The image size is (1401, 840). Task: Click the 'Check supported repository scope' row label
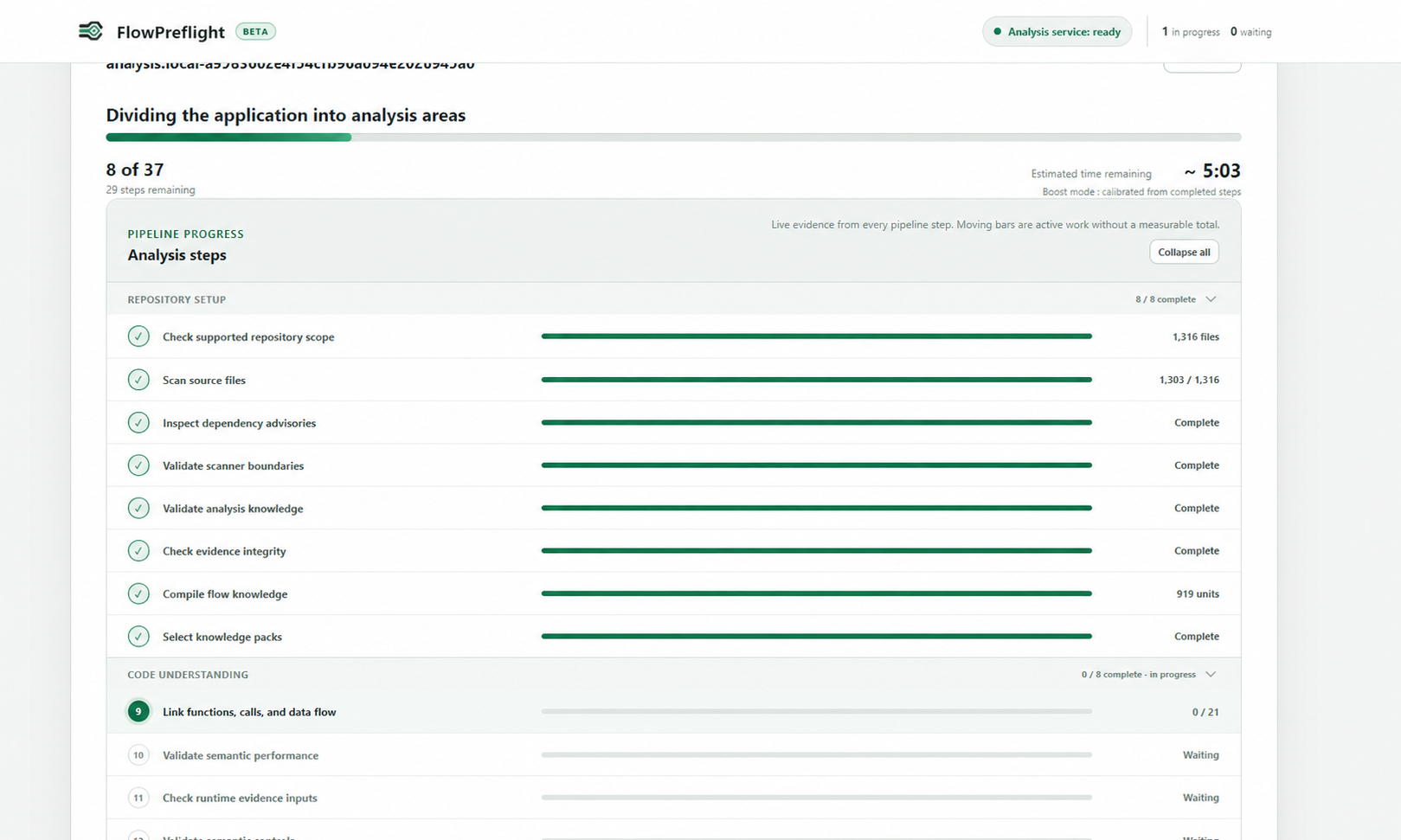(x=248, y=337)
